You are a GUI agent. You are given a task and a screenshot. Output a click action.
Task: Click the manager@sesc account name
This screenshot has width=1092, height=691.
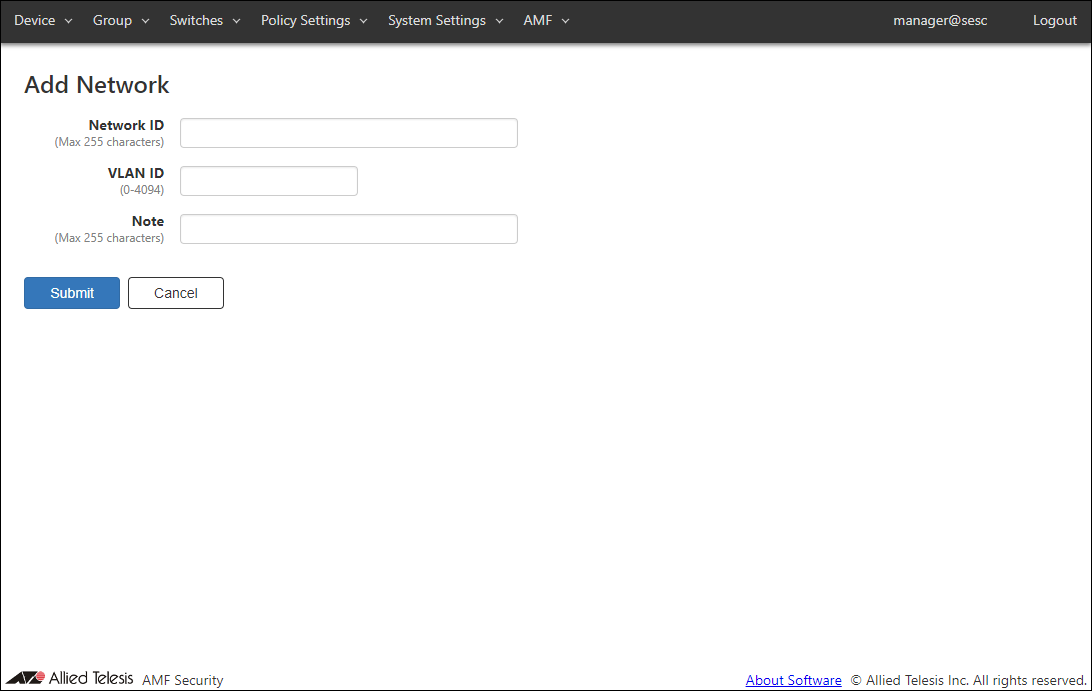(x=940, y=21)
